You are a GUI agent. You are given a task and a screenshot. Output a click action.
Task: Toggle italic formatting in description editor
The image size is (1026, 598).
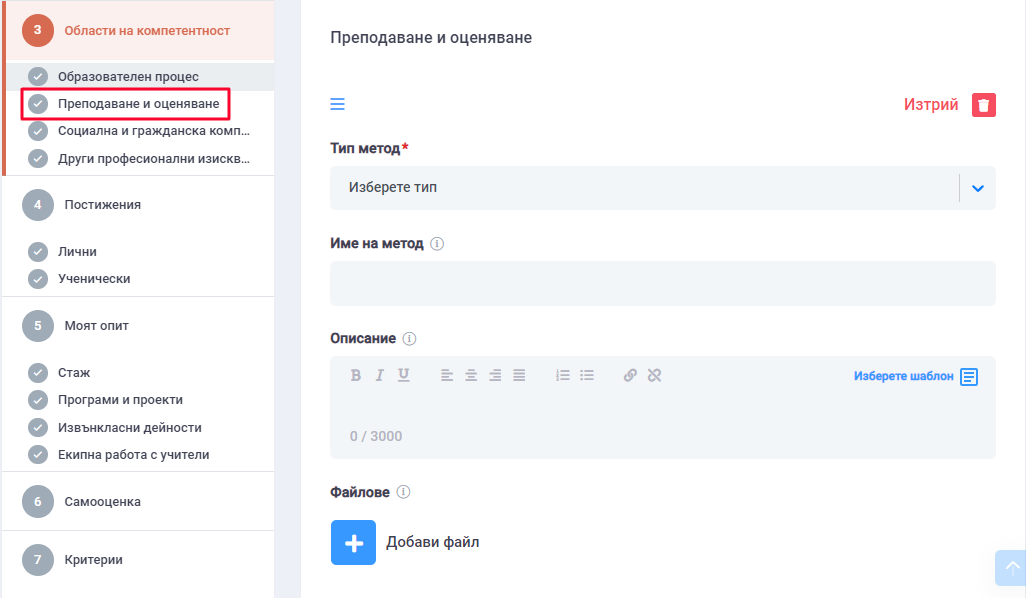pos(380,376)
